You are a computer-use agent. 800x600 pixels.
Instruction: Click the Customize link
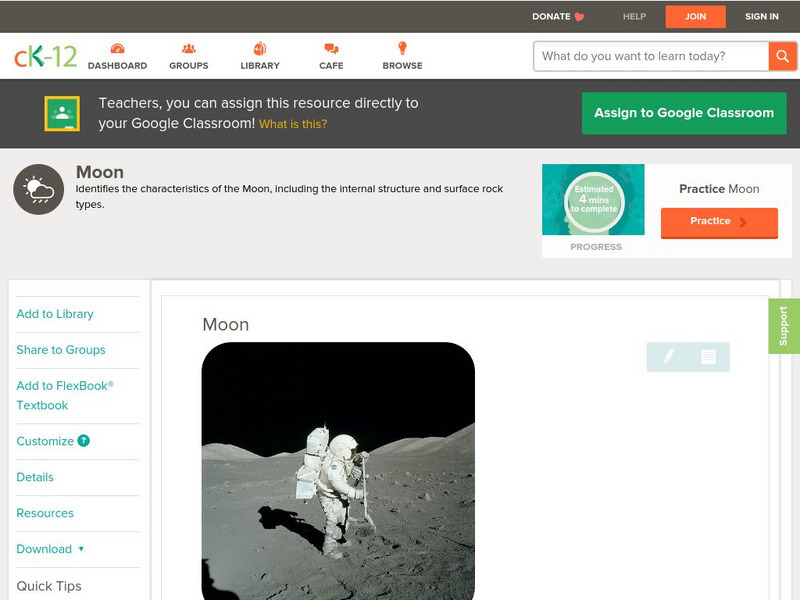(45, 441)
